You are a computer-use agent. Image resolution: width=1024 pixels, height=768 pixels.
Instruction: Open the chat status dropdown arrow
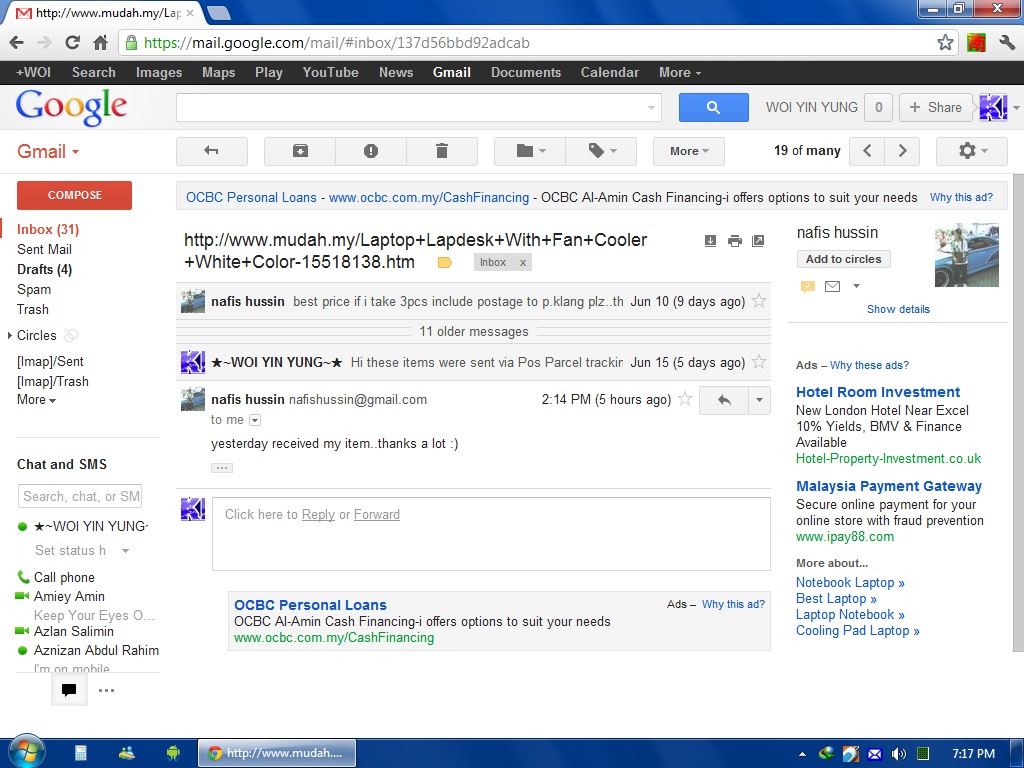click(x=125, y=551)
